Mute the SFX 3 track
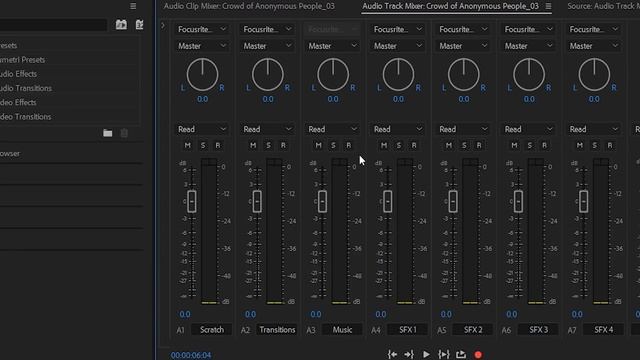 [514, 145]
